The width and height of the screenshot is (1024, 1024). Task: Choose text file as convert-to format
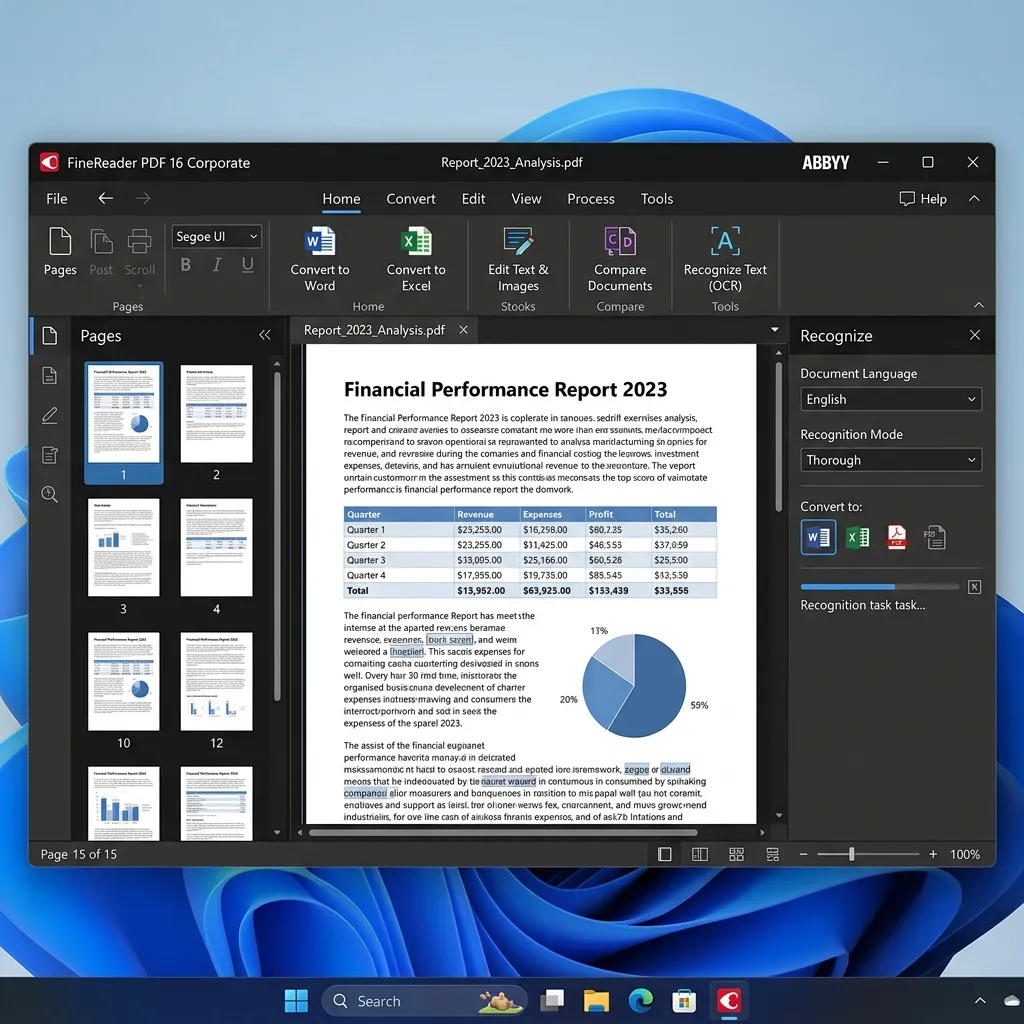pyautogui.click(x=935, y=537)
